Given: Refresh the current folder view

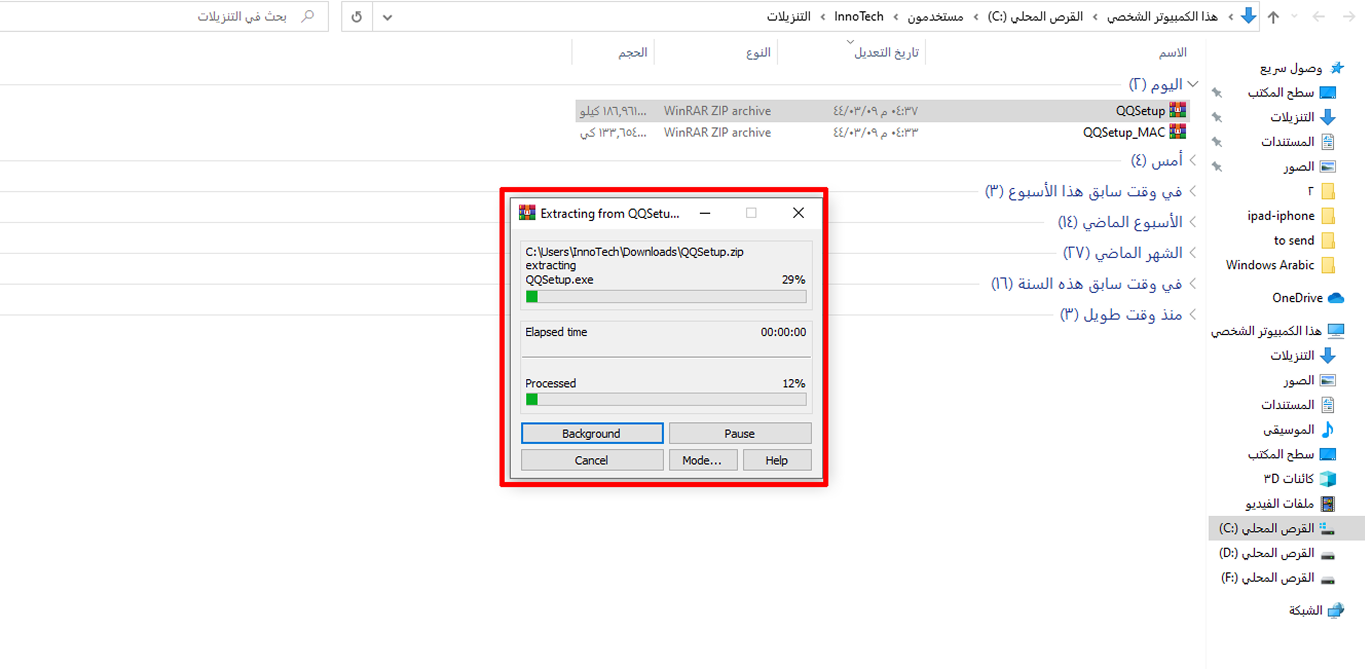Looking at the screenshot, I should [x=357, y=17].
